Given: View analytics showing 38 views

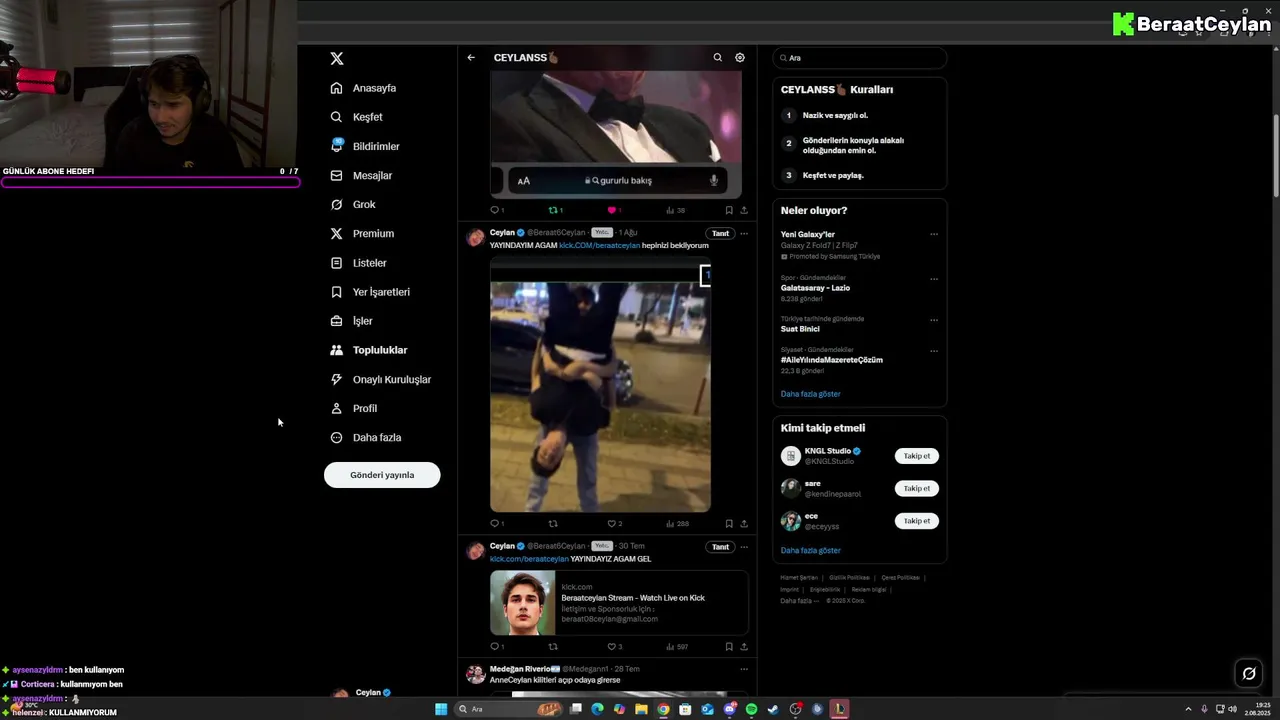Looking at the screenshot, I should 675,210.
